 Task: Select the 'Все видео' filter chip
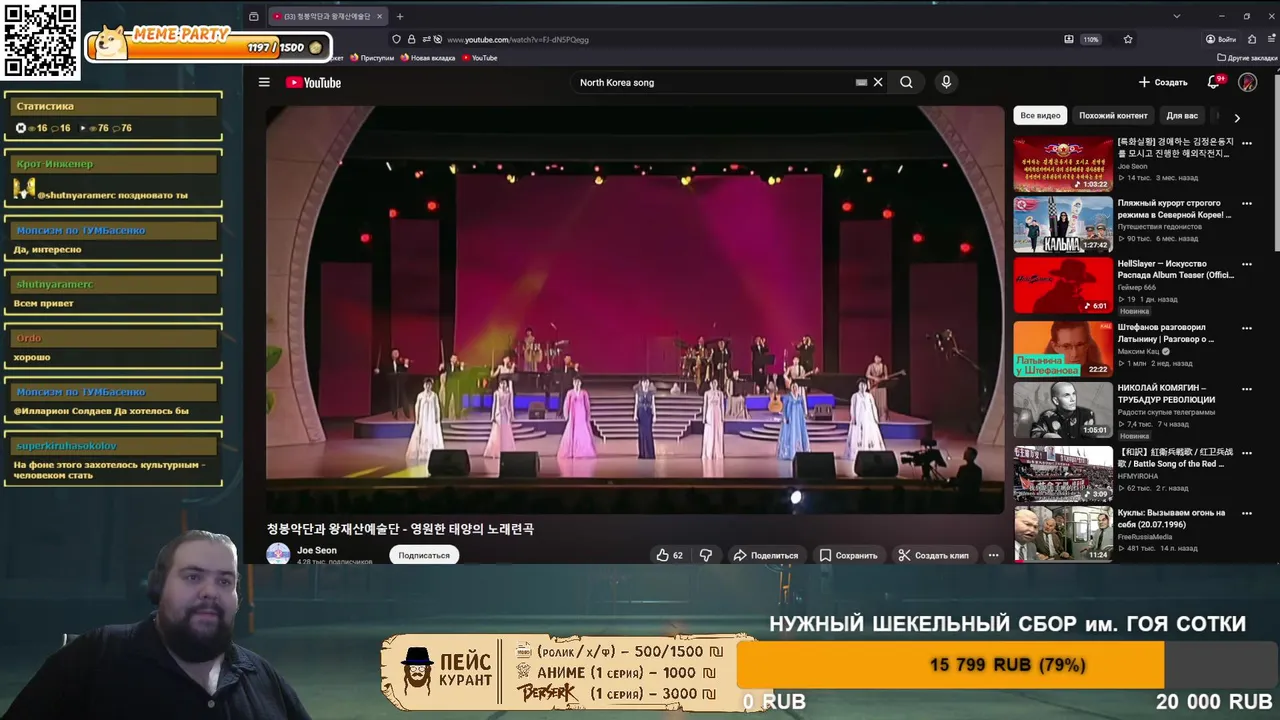click(x=1040, y=115)
